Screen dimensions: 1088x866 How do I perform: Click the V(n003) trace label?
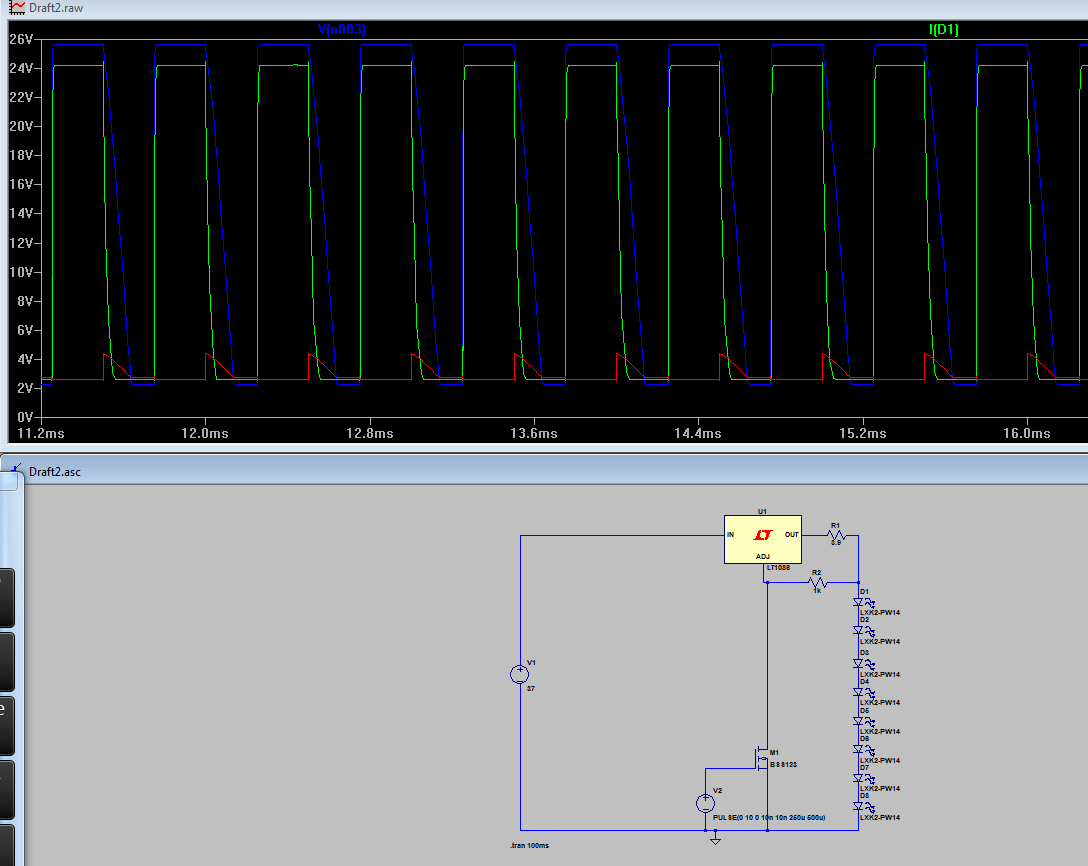(341, 30)
